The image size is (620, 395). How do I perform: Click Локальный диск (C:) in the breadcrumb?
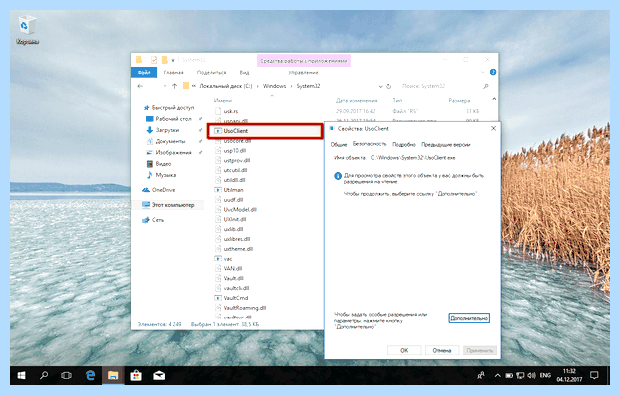click(x=225, y=86)
